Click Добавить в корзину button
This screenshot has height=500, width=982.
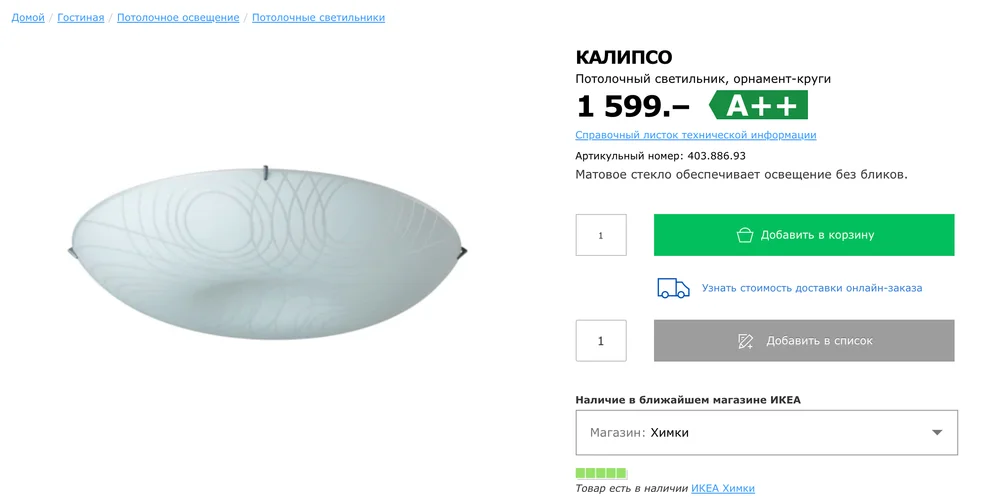pos(804,235)
